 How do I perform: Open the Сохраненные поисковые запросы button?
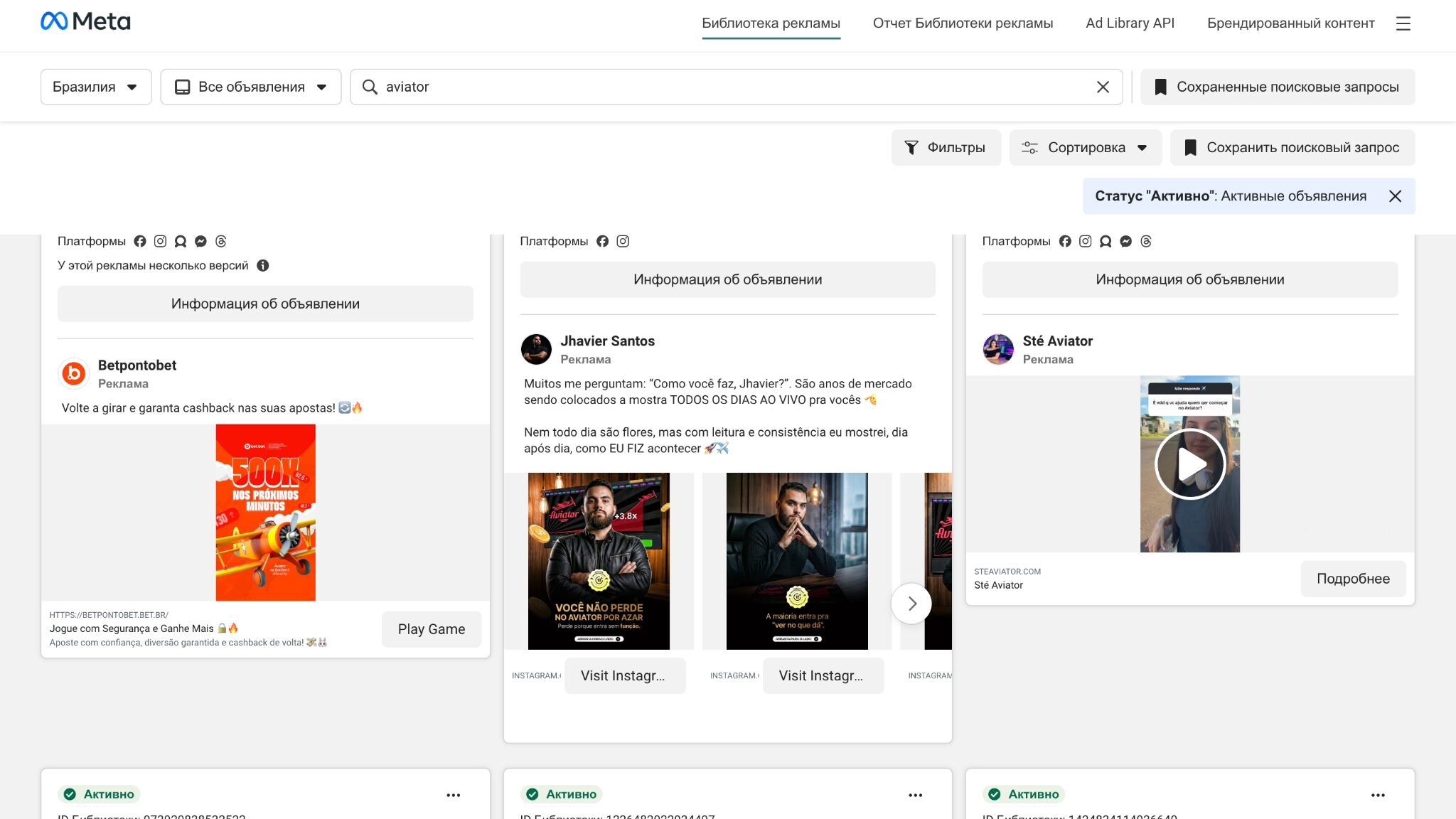[1278, 87]
